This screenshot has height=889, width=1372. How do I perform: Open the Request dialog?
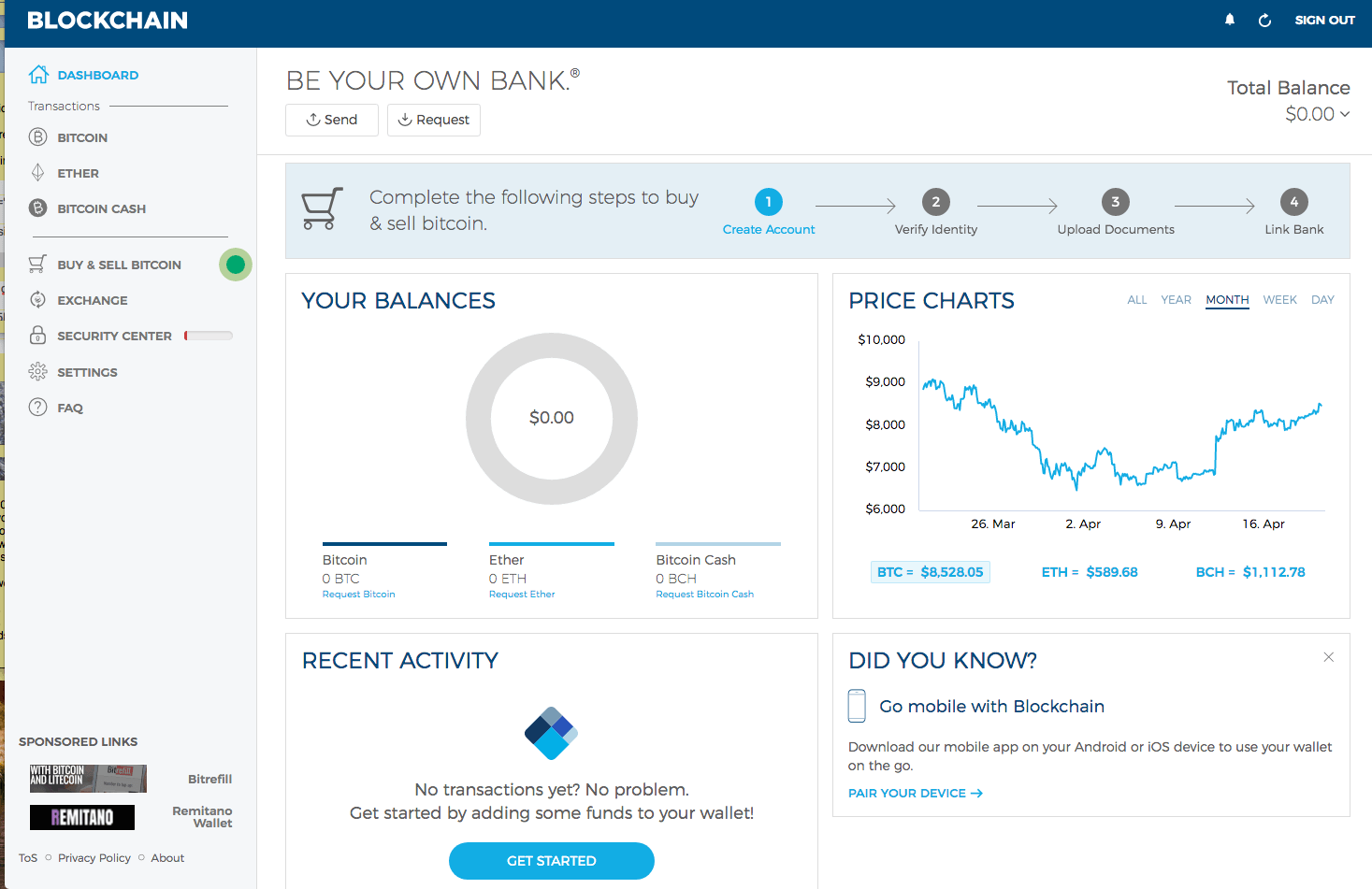click(434, 120)
